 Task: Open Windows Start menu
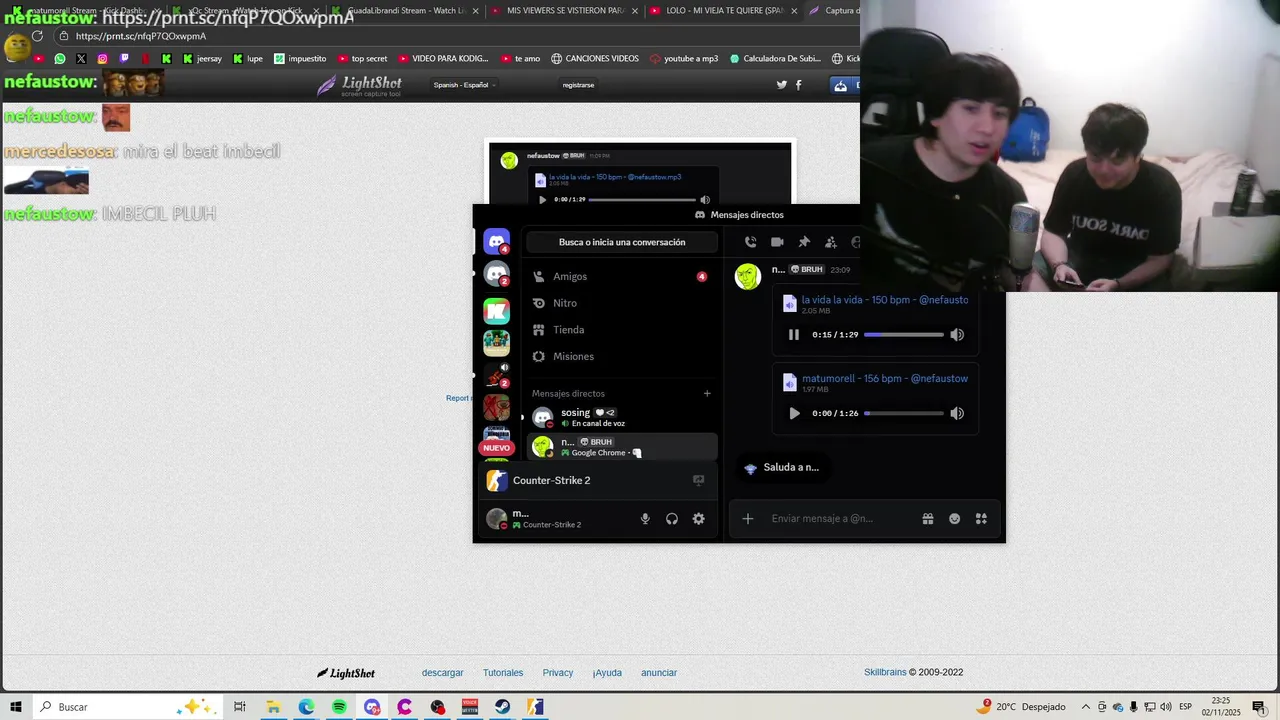point(16,707)
